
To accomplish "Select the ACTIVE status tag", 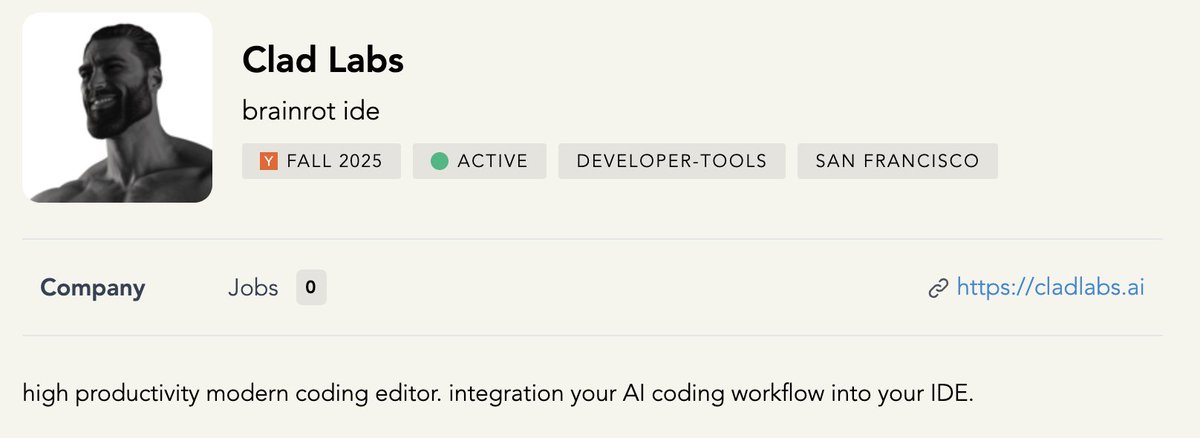I will coord(479,161).
